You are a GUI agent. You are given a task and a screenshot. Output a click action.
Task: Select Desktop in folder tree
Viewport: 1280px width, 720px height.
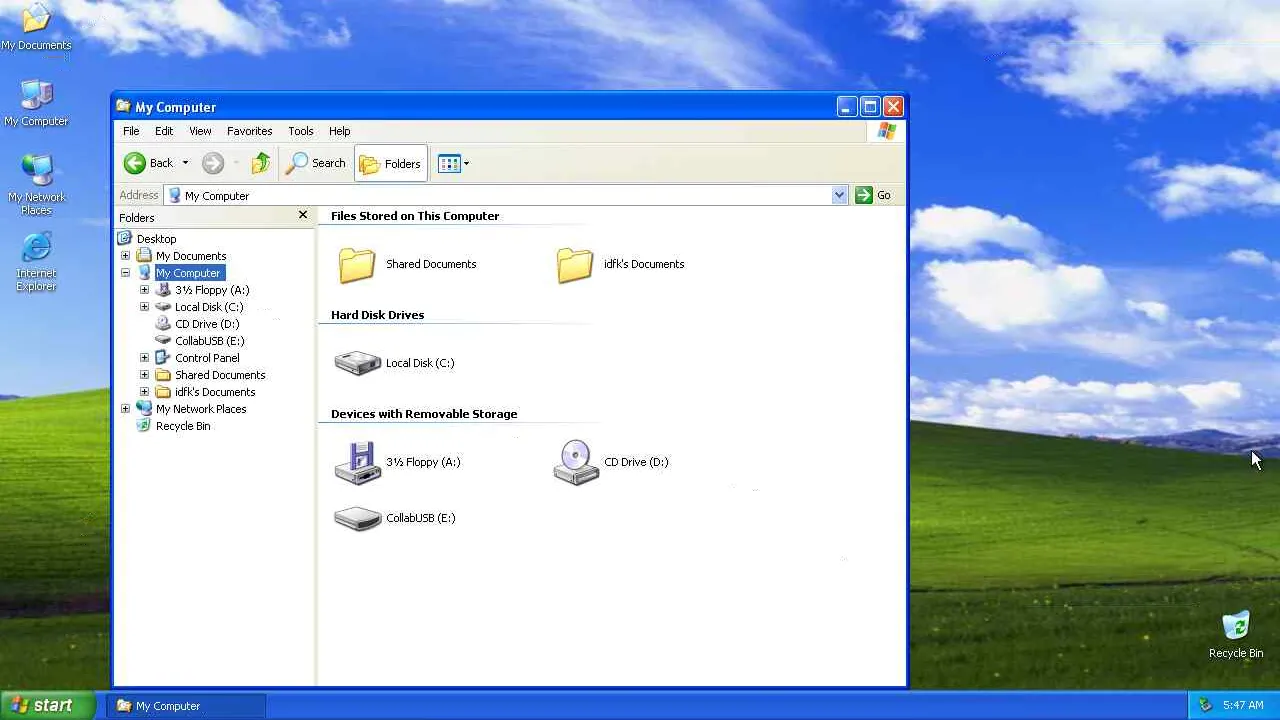(x=156, y=239)
